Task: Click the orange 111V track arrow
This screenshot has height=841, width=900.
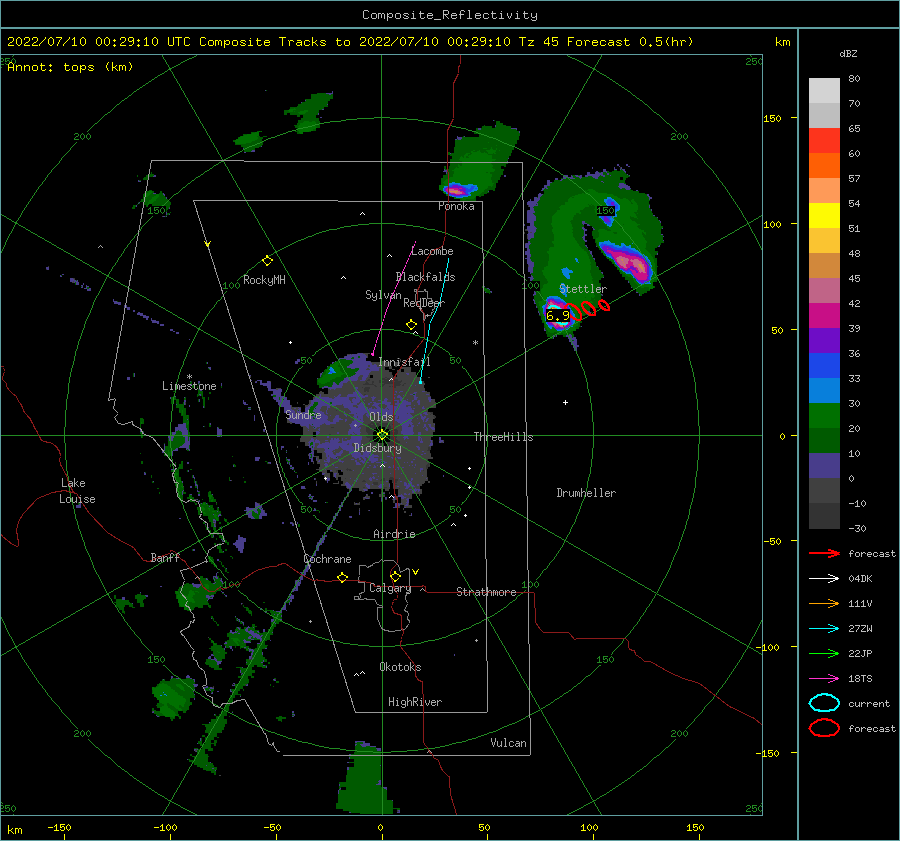Action: (824, 603)
